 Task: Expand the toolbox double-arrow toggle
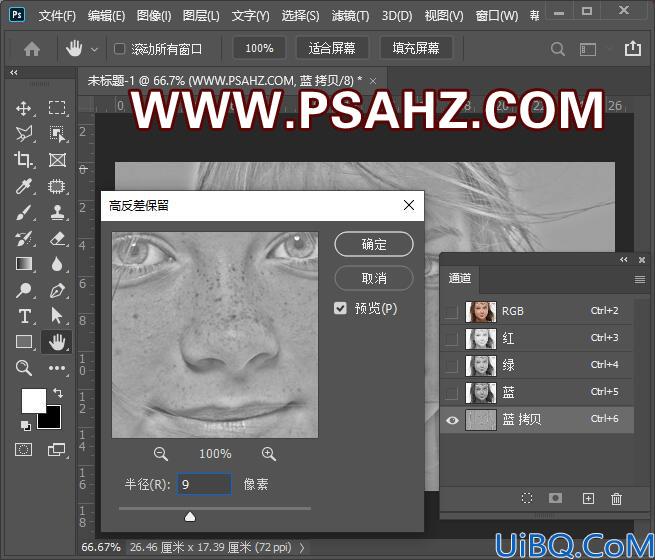14,72
